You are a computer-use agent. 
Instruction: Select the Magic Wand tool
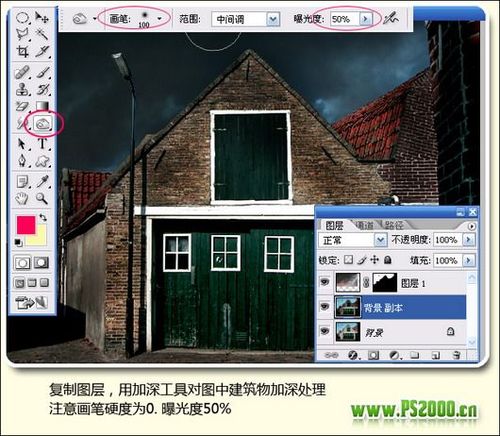[42, 34]
